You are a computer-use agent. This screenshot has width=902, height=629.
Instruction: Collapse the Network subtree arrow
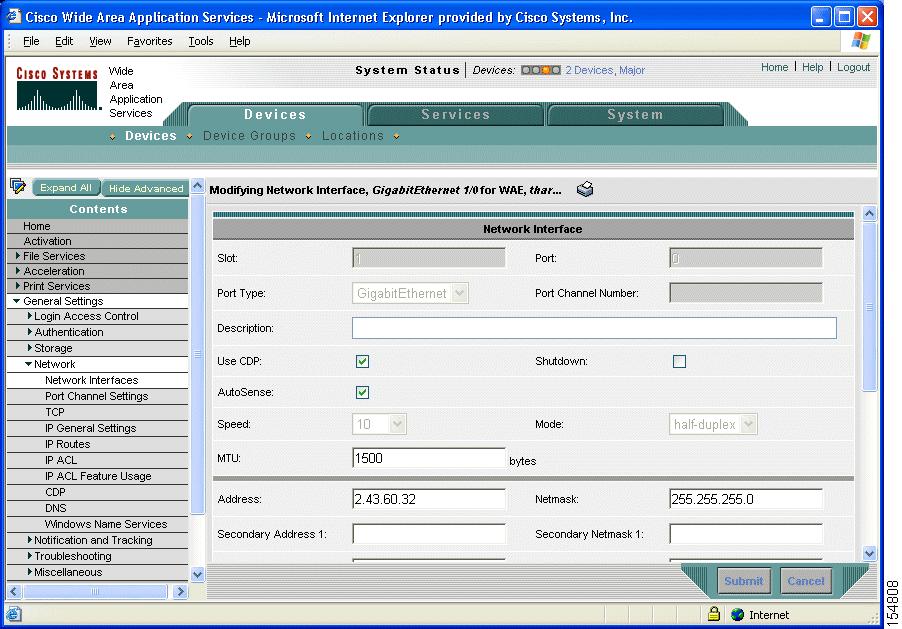coord(28,364)
